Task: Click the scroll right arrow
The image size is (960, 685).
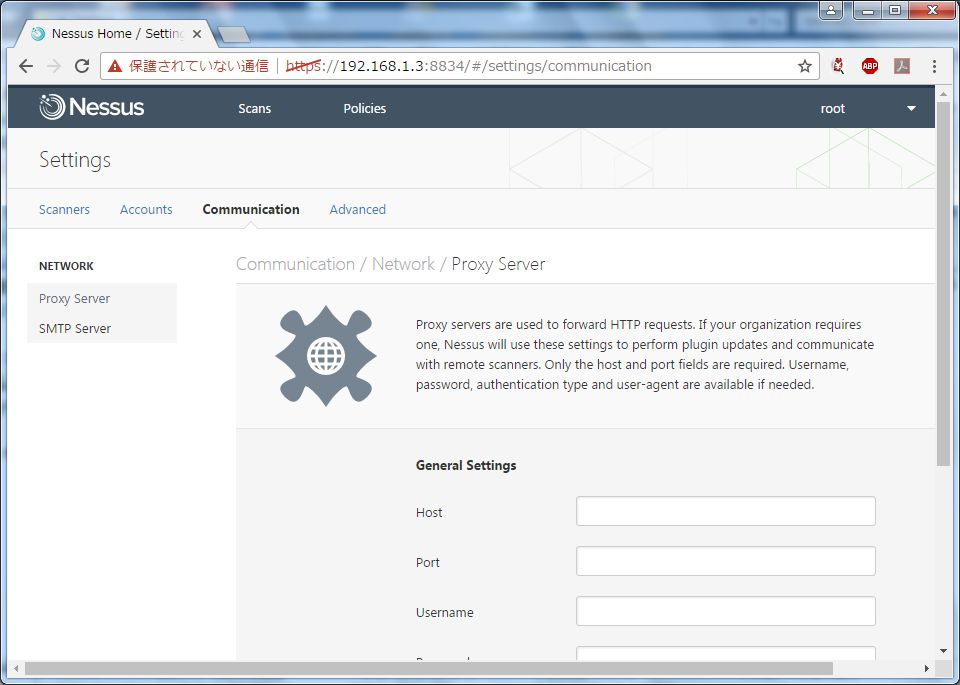Action: (927, 668)
